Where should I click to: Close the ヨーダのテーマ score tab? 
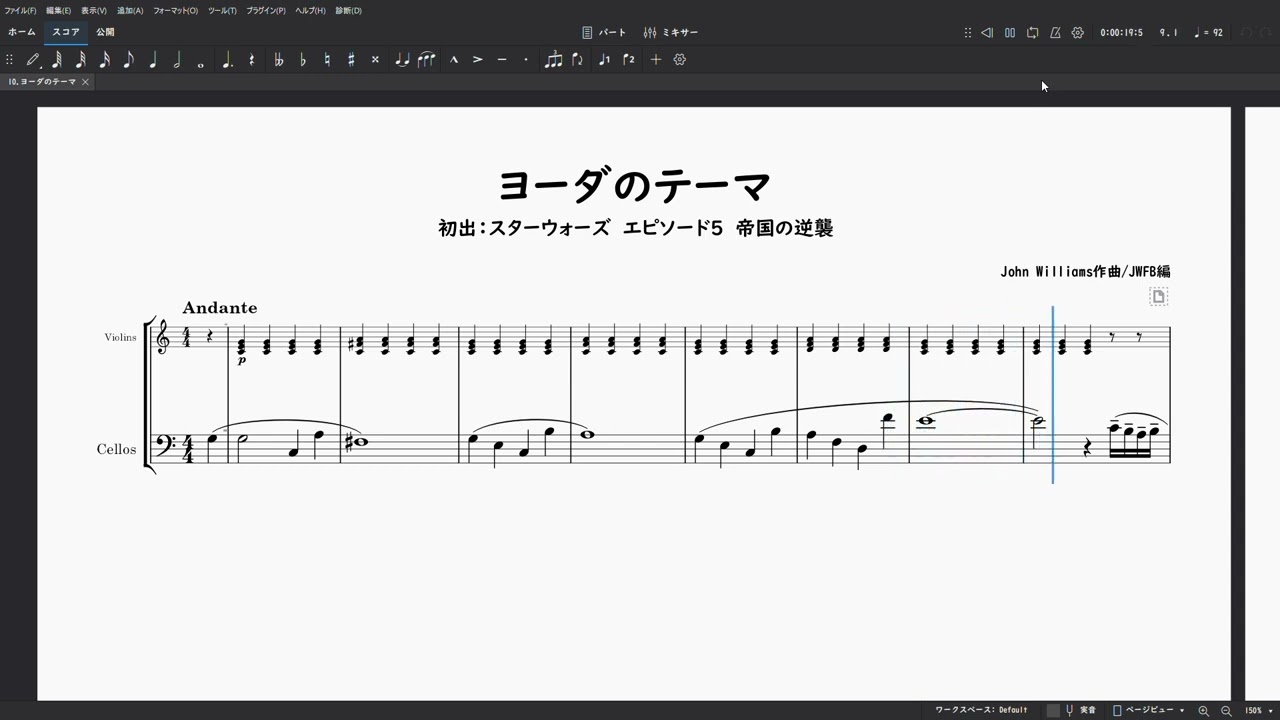[85, 82]
